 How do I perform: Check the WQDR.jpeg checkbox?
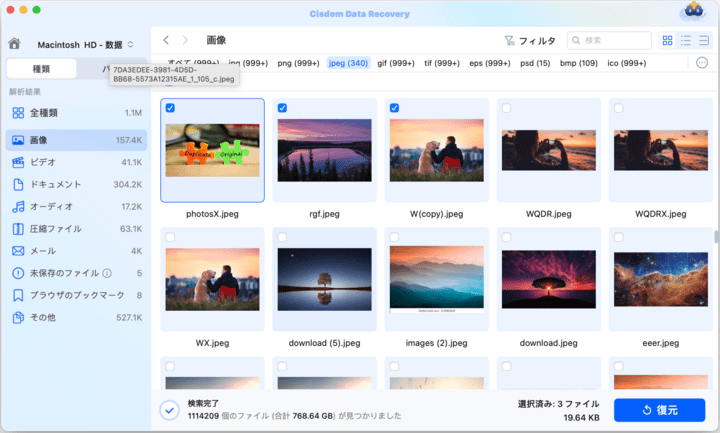coord(506,108)
